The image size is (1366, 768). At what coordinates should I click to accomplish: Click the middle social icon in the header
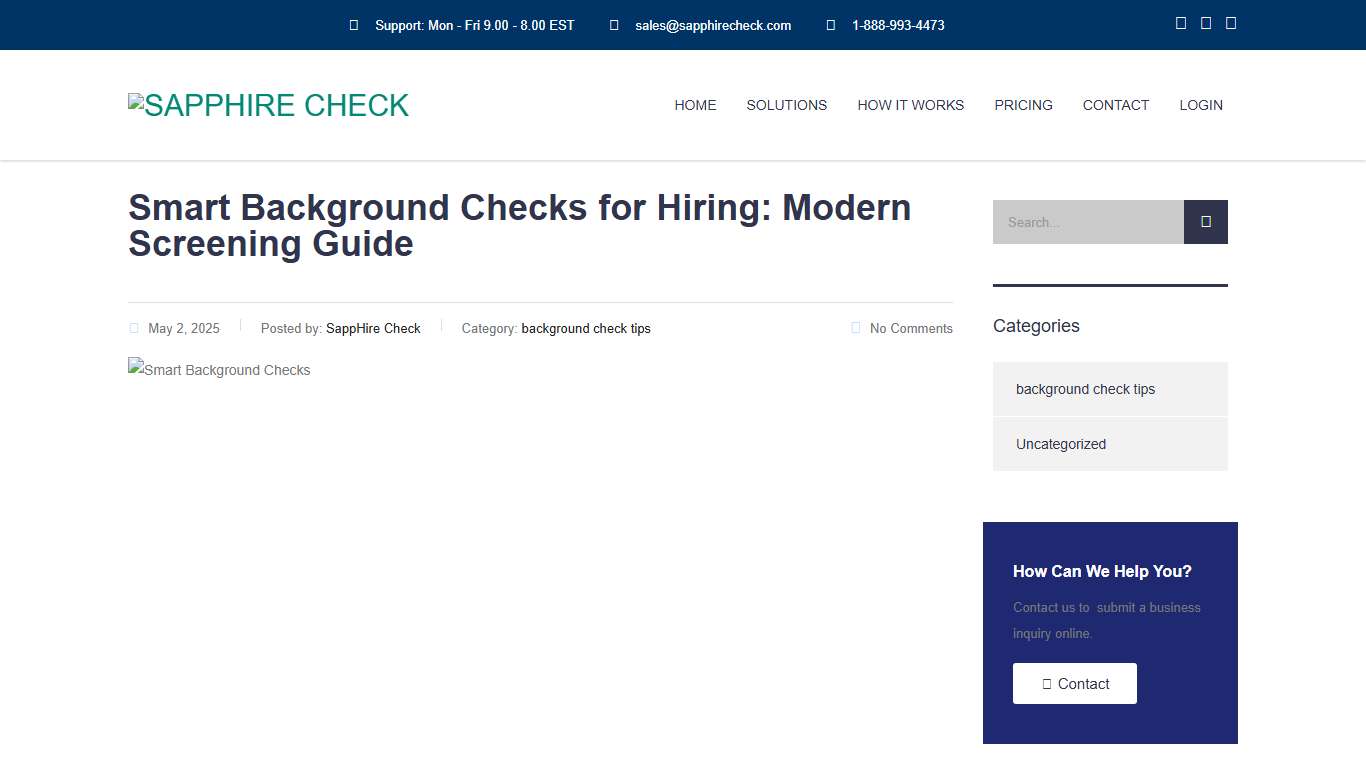tap(1205, 22)
